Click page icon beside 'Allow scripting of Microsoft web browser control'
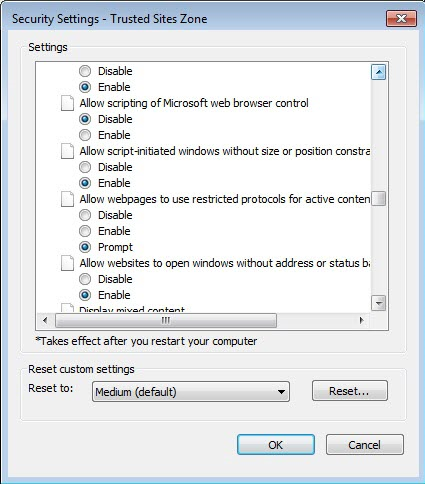 point(67,103)
